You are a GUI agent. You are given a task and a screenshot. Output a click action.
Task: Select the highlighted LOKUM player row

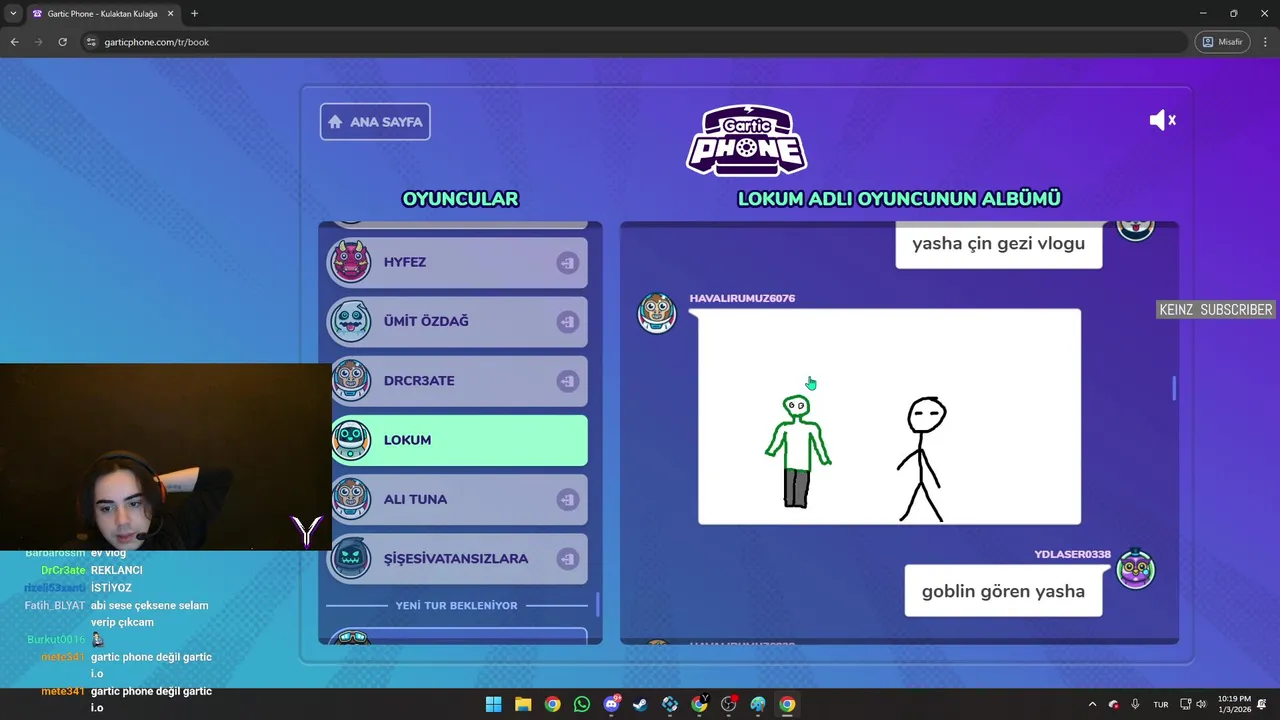pyautogui.click(x=459, y=440)
